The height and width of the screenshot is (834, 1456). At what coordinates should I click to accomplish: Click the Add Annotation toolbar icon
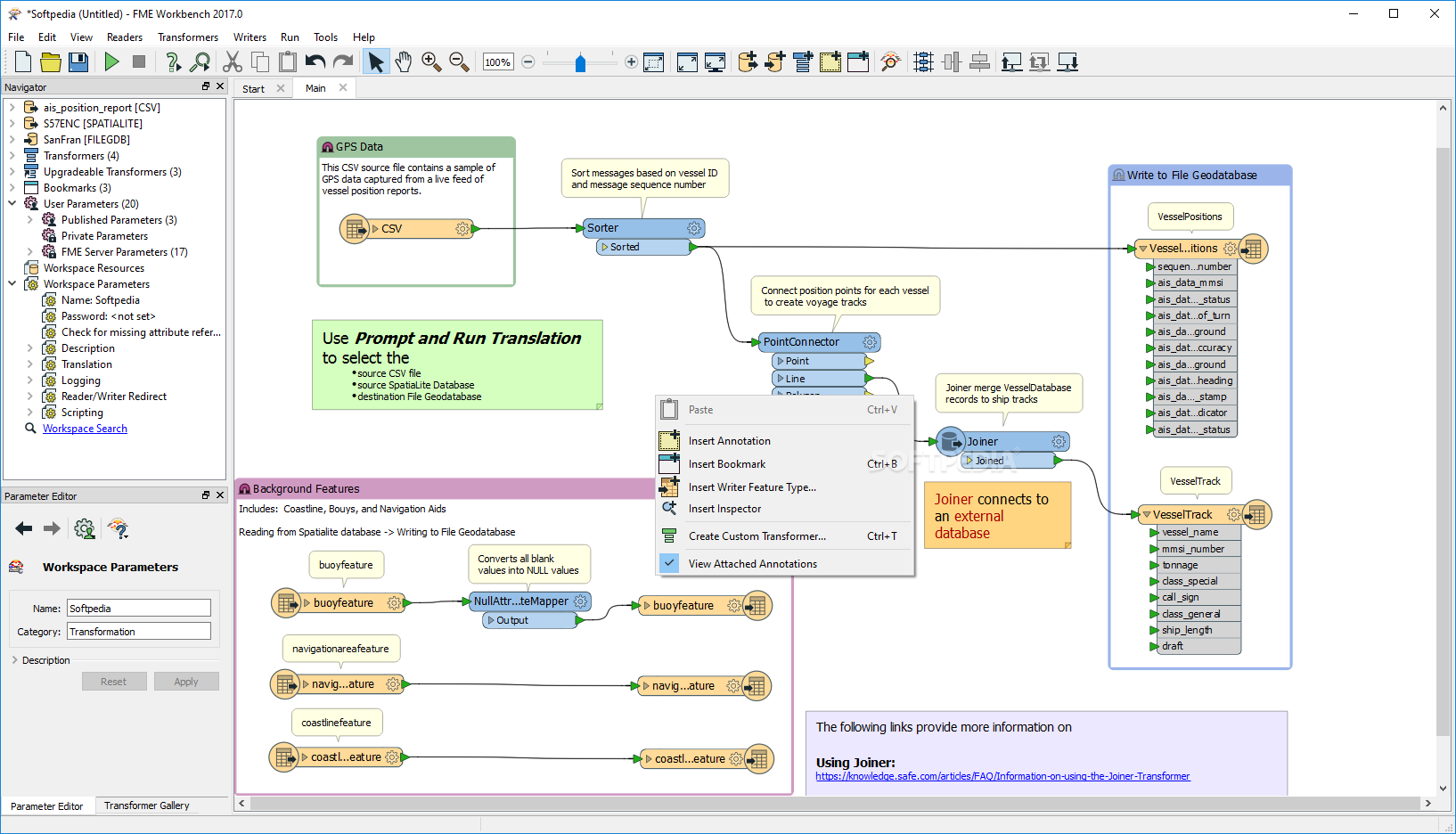click(830, 61)
